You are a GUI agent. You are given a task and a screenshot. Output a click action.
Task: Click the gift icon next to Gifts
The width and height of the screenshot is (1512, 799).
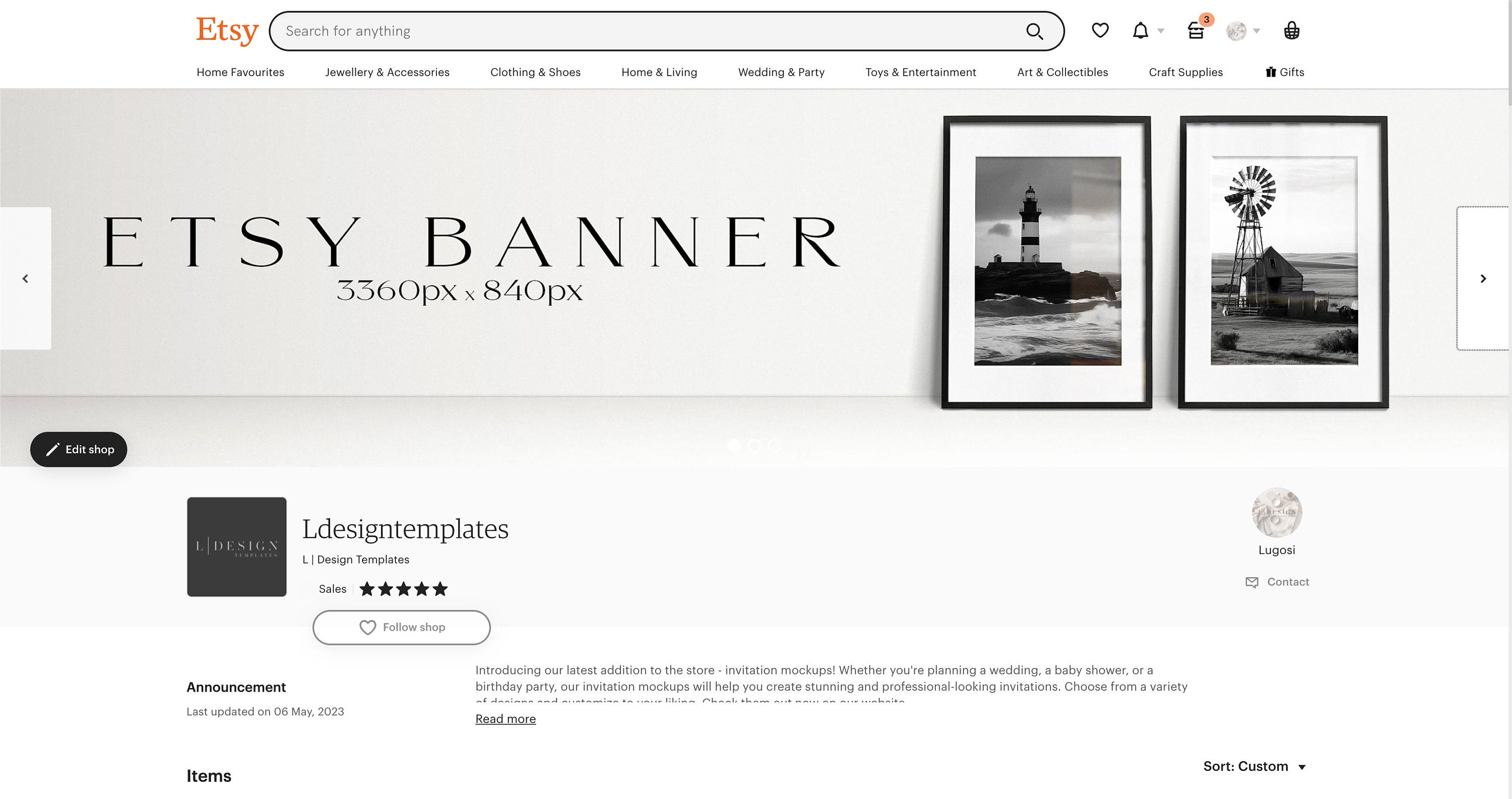pyautogui.click(x=1271, y=72)
